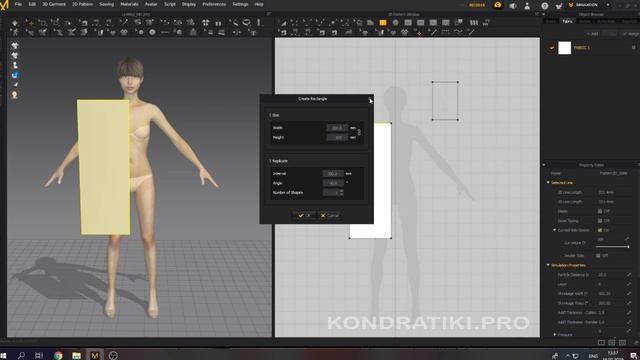Click the pause-bars icon in the 3D toolbar
Screen dimensions: 640x360
218,23
